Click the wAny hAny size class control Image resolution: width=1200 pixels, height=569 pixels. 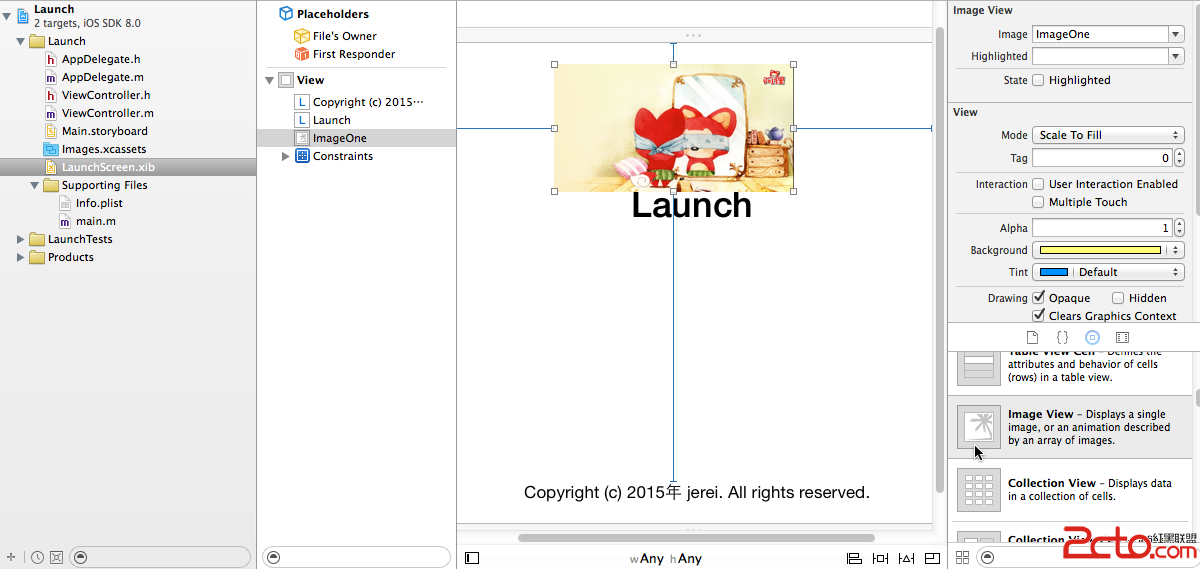pyautogui.click(x=666, y=559)
